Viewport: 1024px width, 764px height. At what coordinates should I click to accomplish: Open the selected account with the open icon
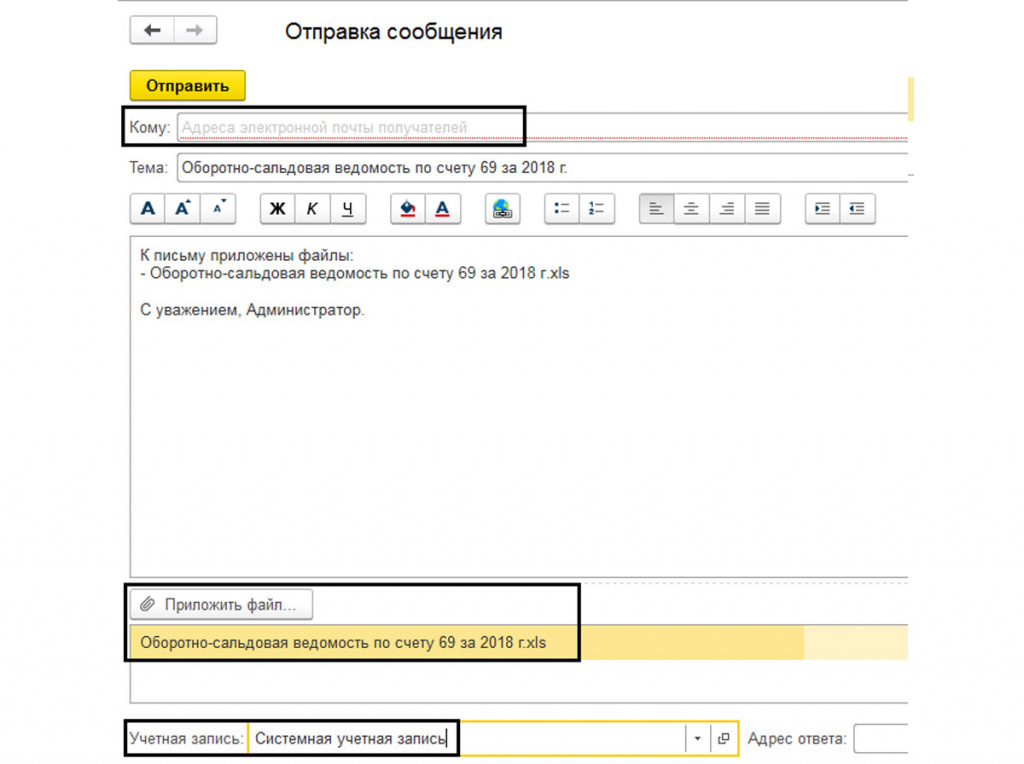coord(724,739)
